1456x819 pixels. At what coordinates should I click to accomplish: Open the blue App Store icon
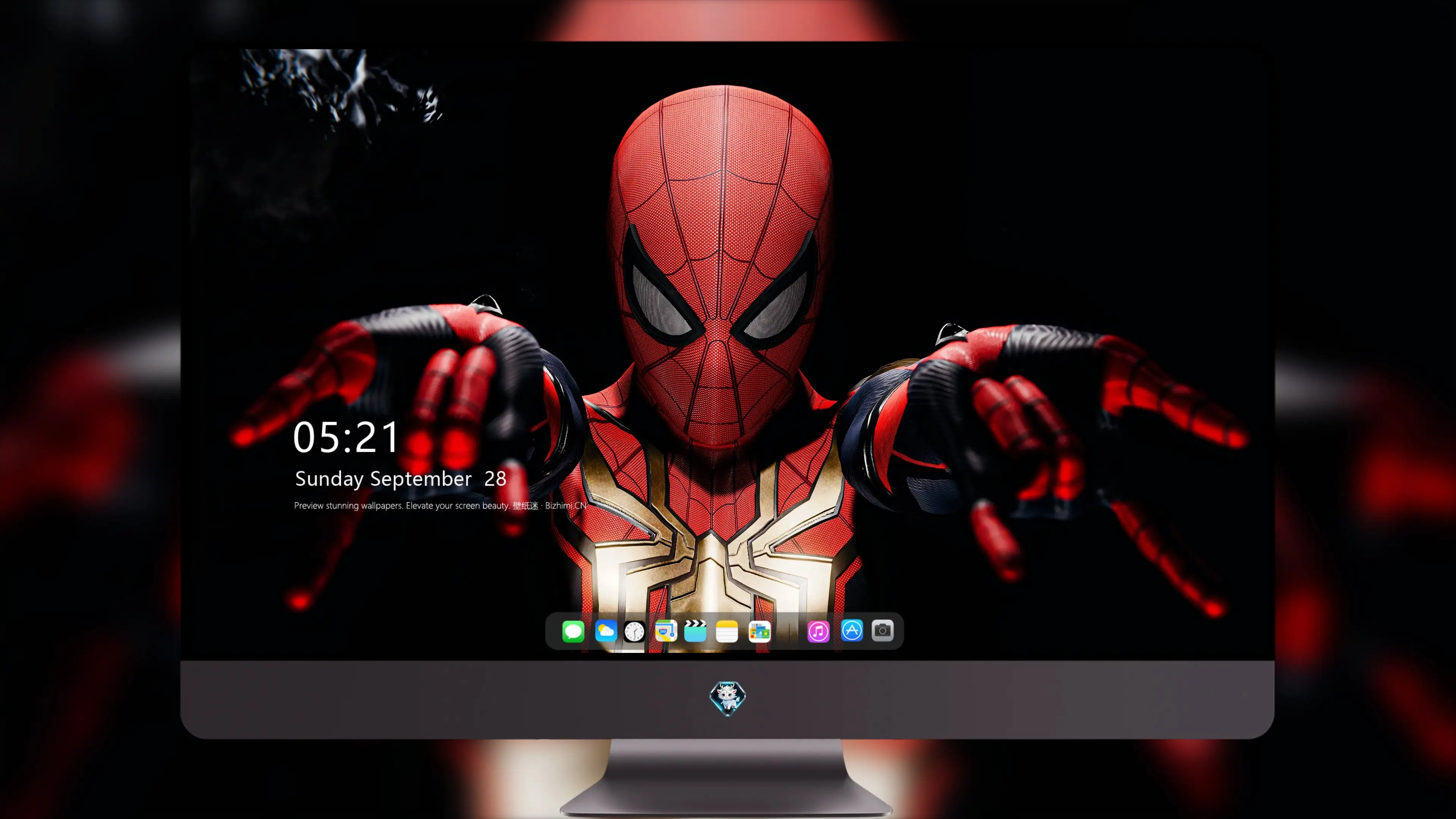tap(852, 631)
